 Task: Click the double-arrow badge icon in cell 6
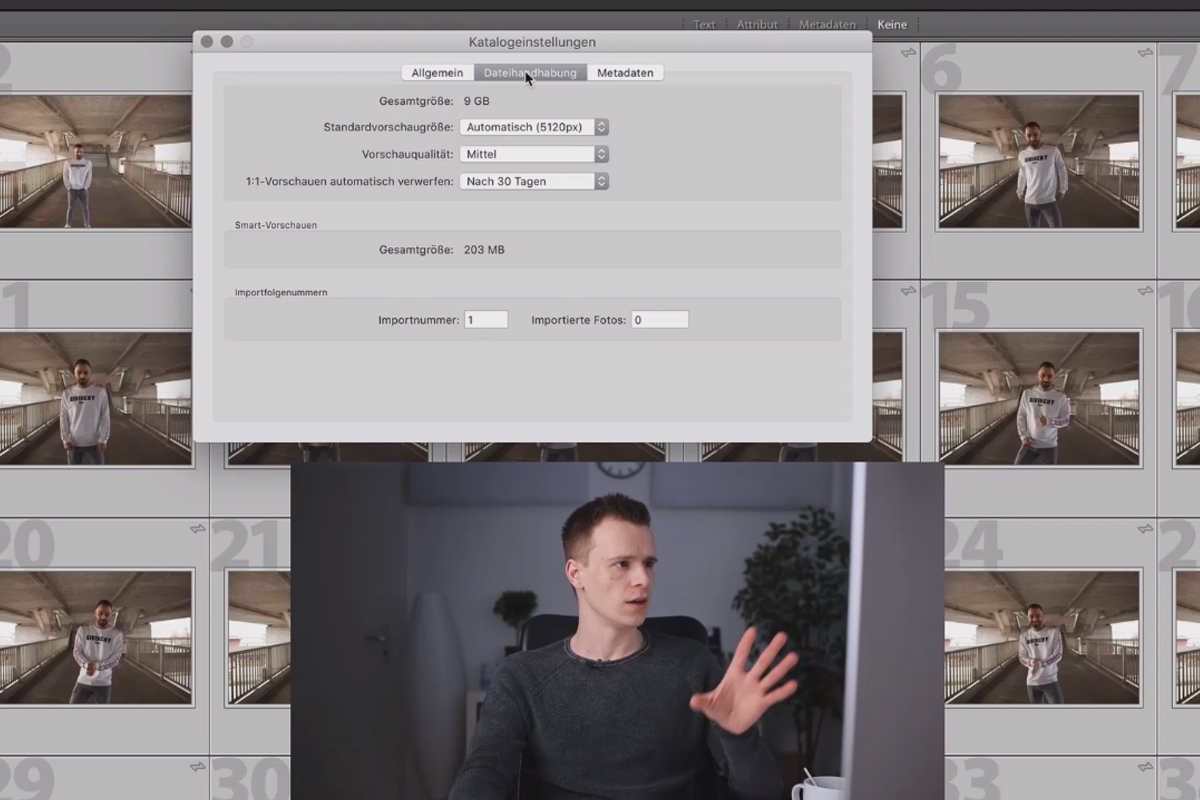click(1145, 52)
